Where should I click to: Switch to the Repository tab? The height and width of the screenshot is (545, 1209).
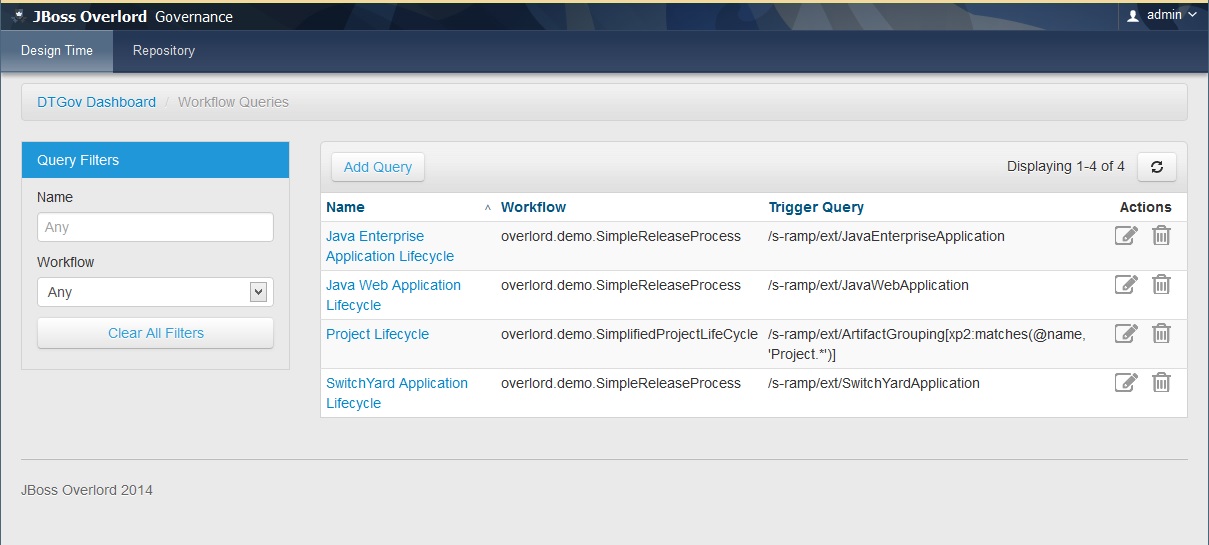[164, 51]
